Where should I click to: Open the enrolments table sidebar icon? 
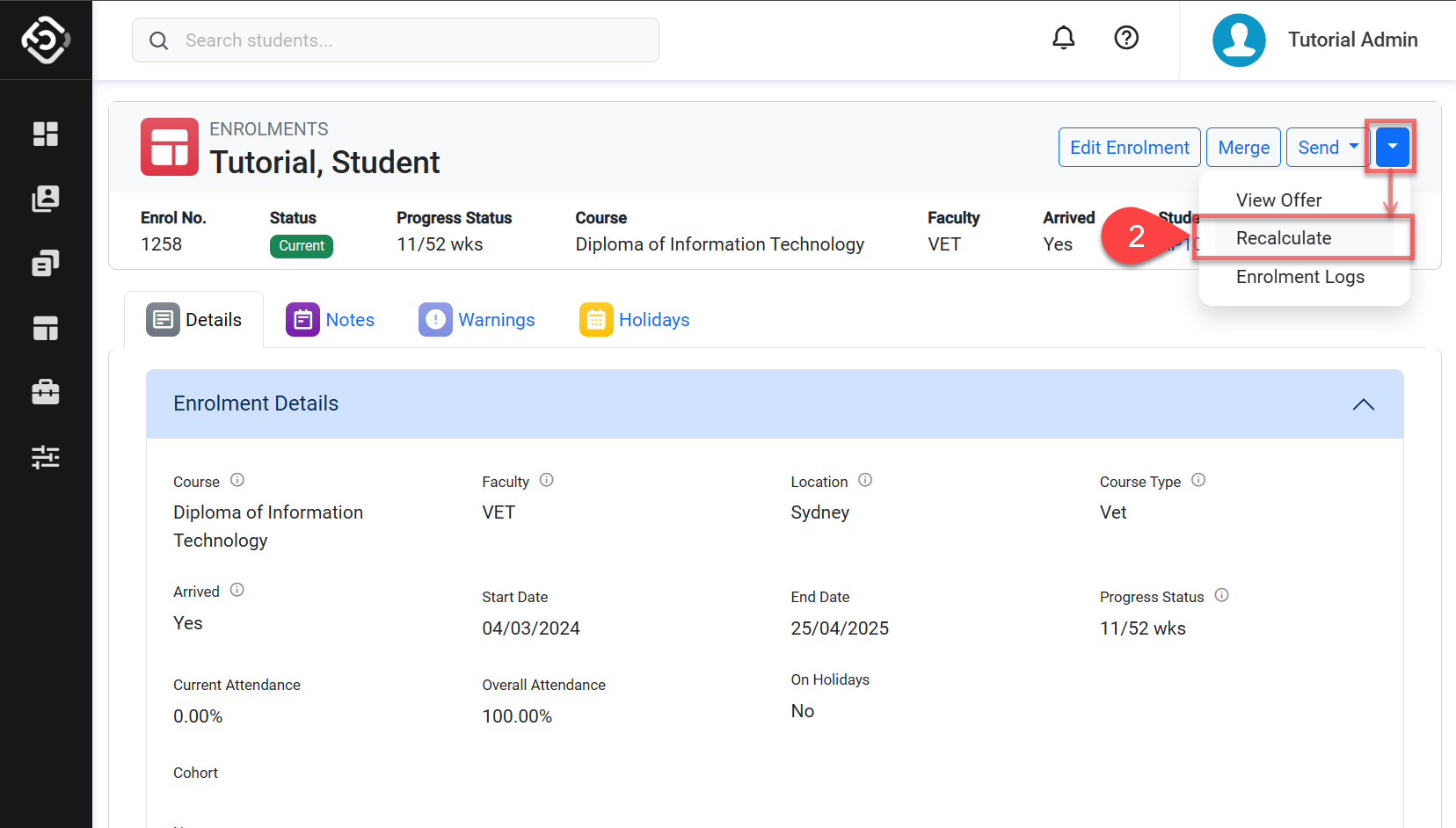point(46,328)
